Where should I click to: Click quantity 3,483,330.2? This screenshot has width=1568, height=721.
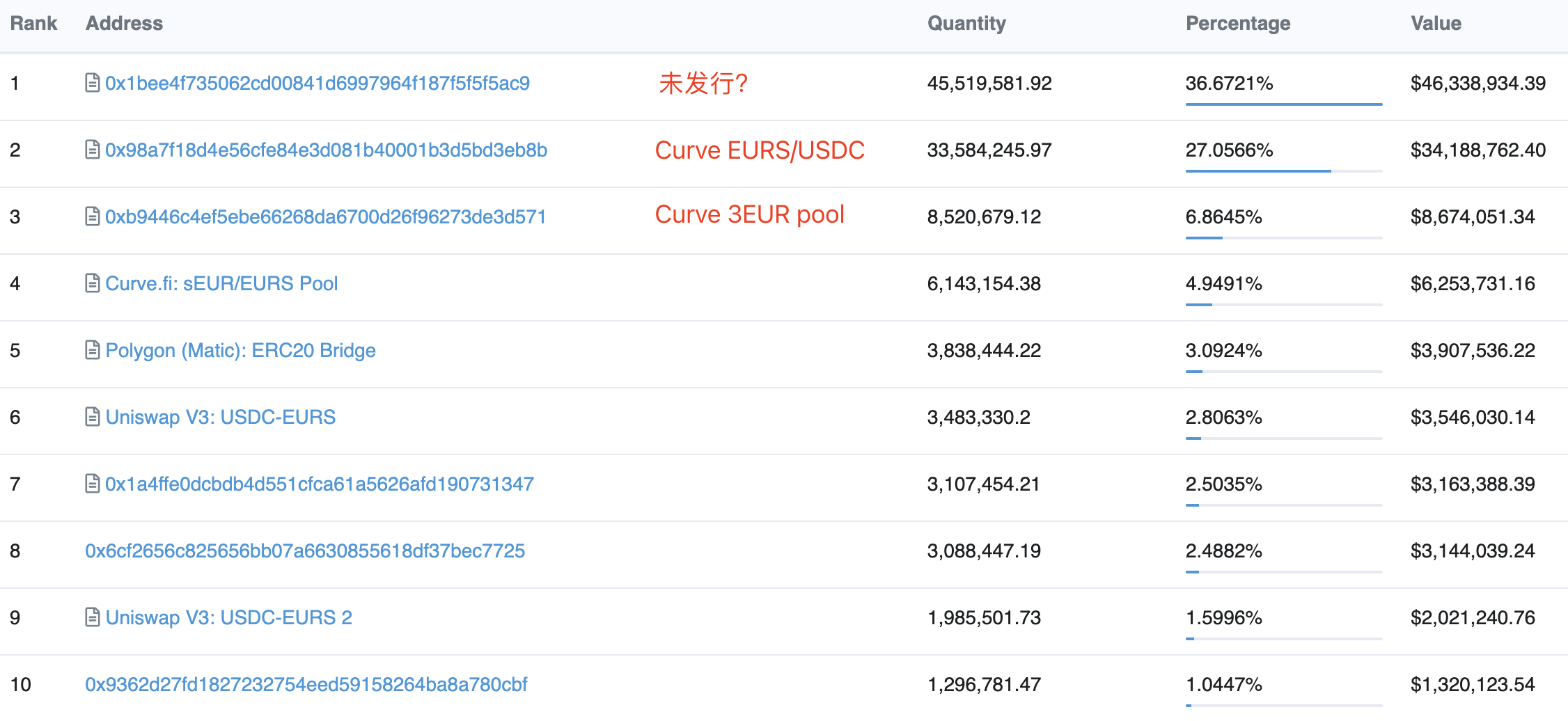(978, 418)
